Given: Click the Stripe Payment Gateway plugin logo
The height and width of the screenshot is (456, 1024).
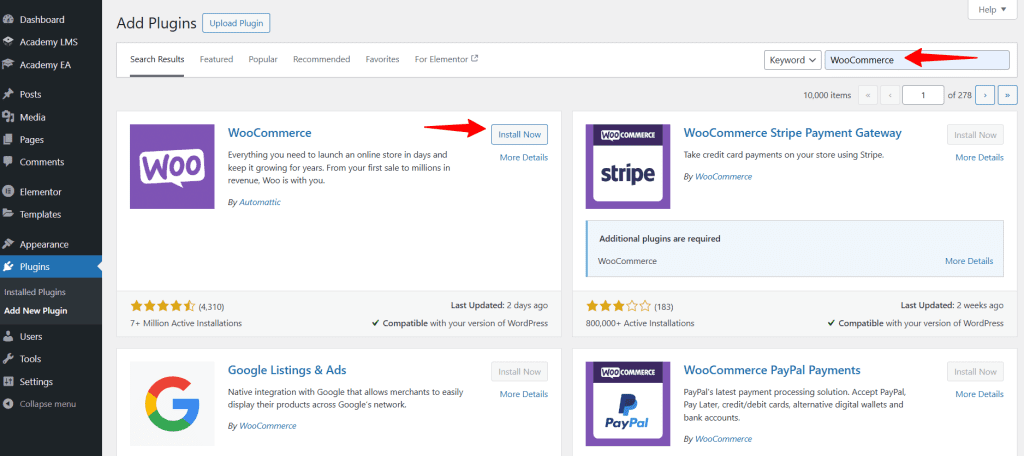Looking at the screenshot, I should pos(628,167).
